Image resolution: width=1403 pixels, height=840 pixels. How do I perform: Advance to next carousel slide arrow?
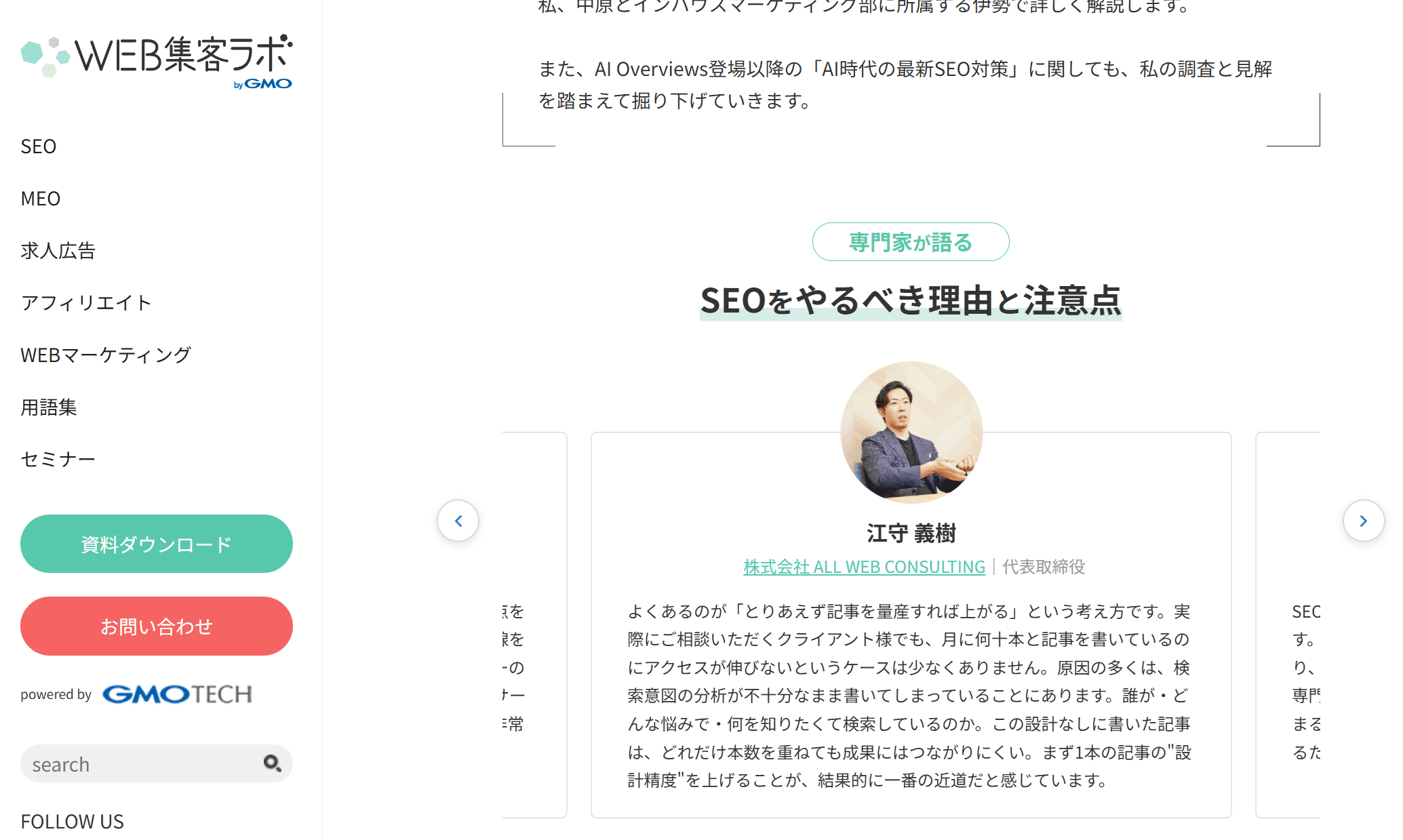click(1363, 521)
